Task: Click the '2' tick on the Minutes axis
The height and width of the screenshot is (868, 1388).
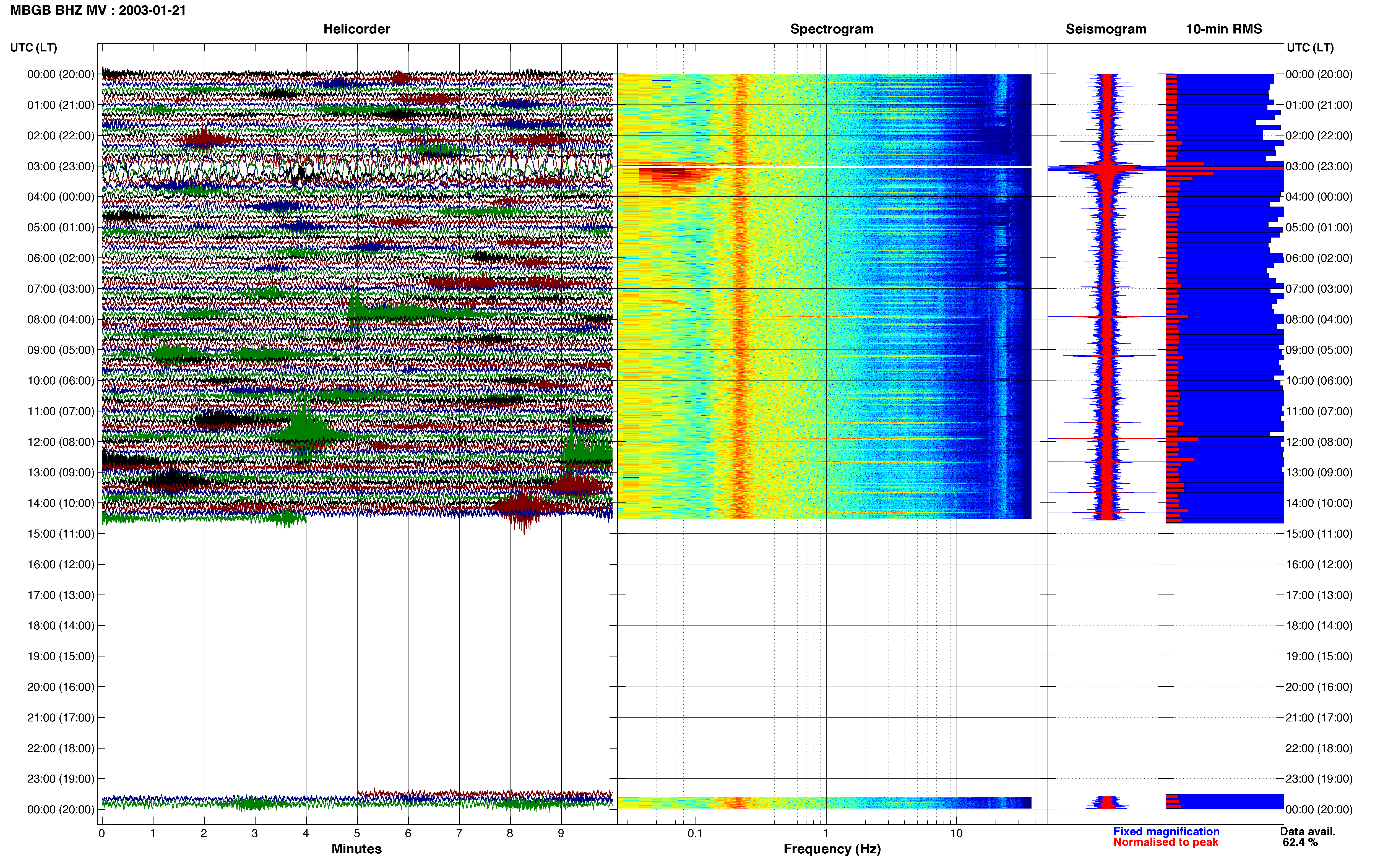Action: (x=204, y=833)
